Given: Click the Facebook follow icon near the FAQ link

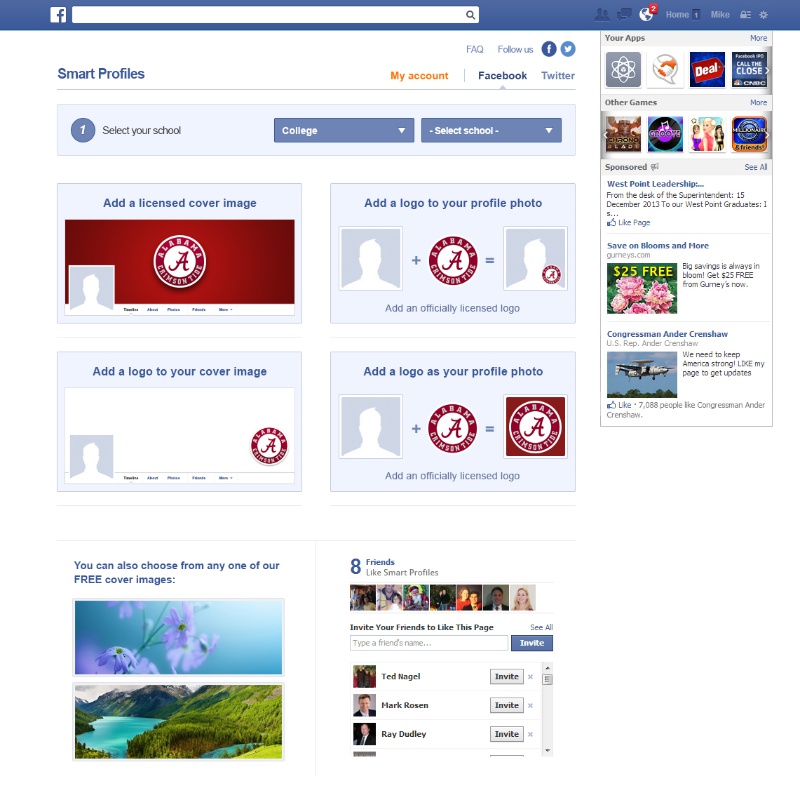Looking at the screenshot, I should click(549, 48).
